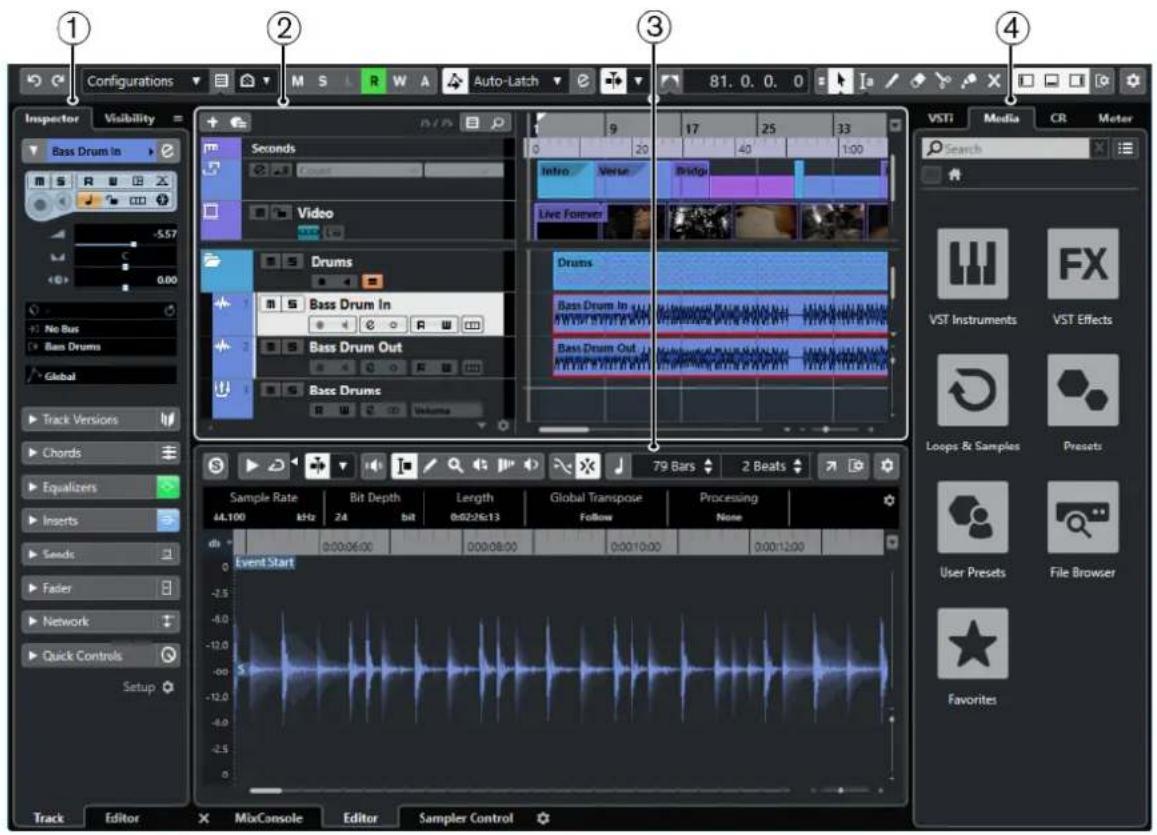Mute the Bass Drum In track

(x=271, y=304)
